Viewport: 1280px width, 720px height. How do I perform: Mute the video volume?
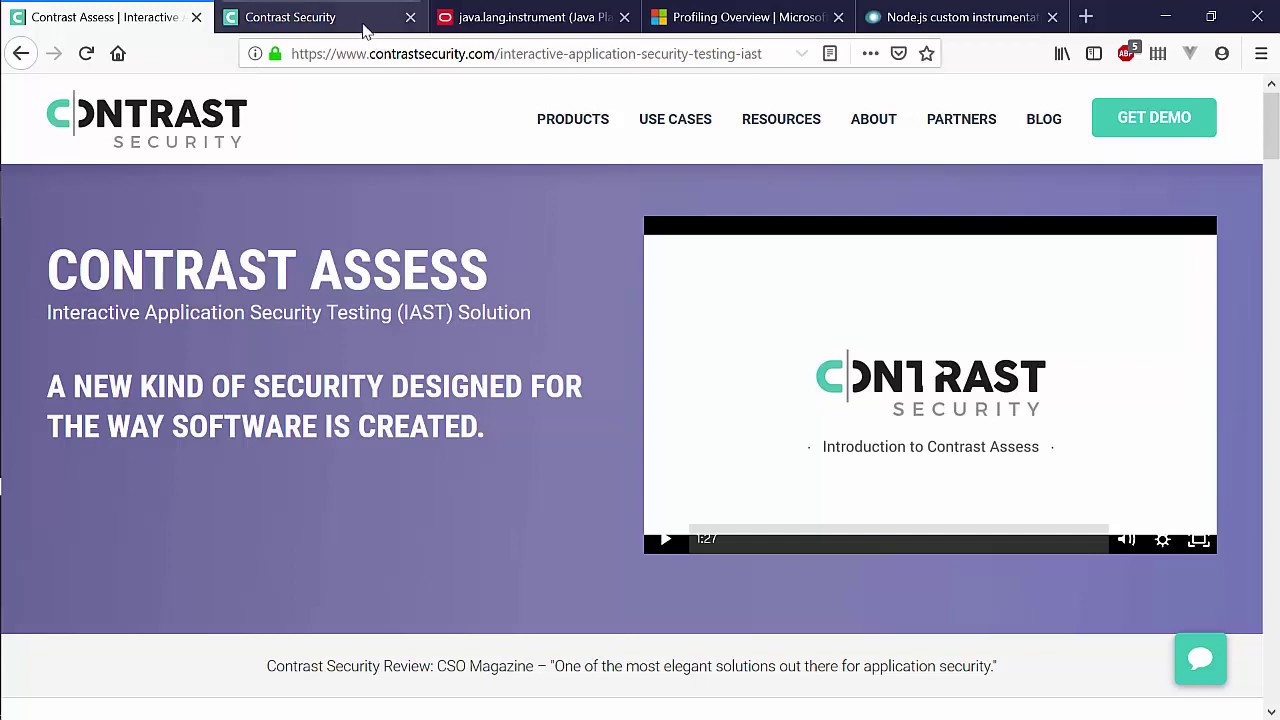click(1126, 540)
